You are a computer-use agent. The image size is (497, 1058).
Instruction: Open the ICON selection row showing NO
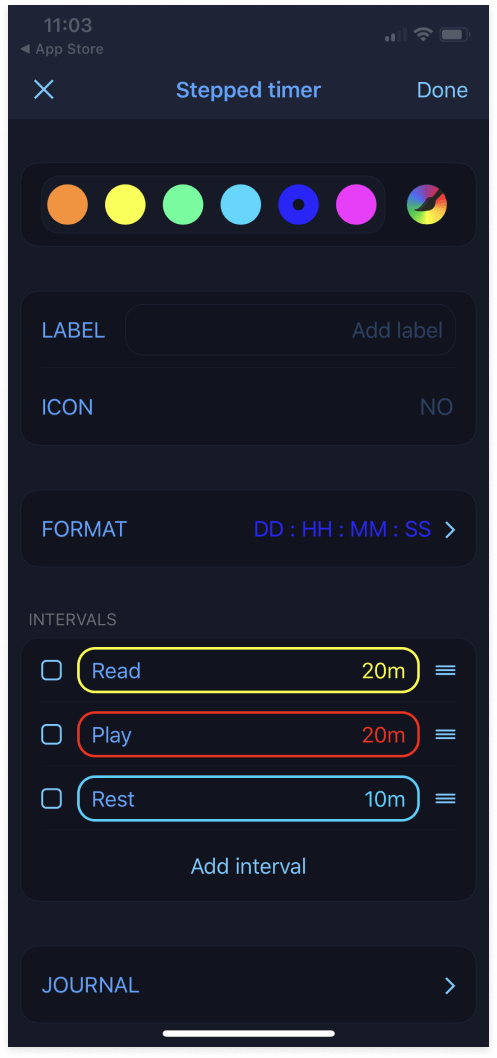[x=248, y=408]
